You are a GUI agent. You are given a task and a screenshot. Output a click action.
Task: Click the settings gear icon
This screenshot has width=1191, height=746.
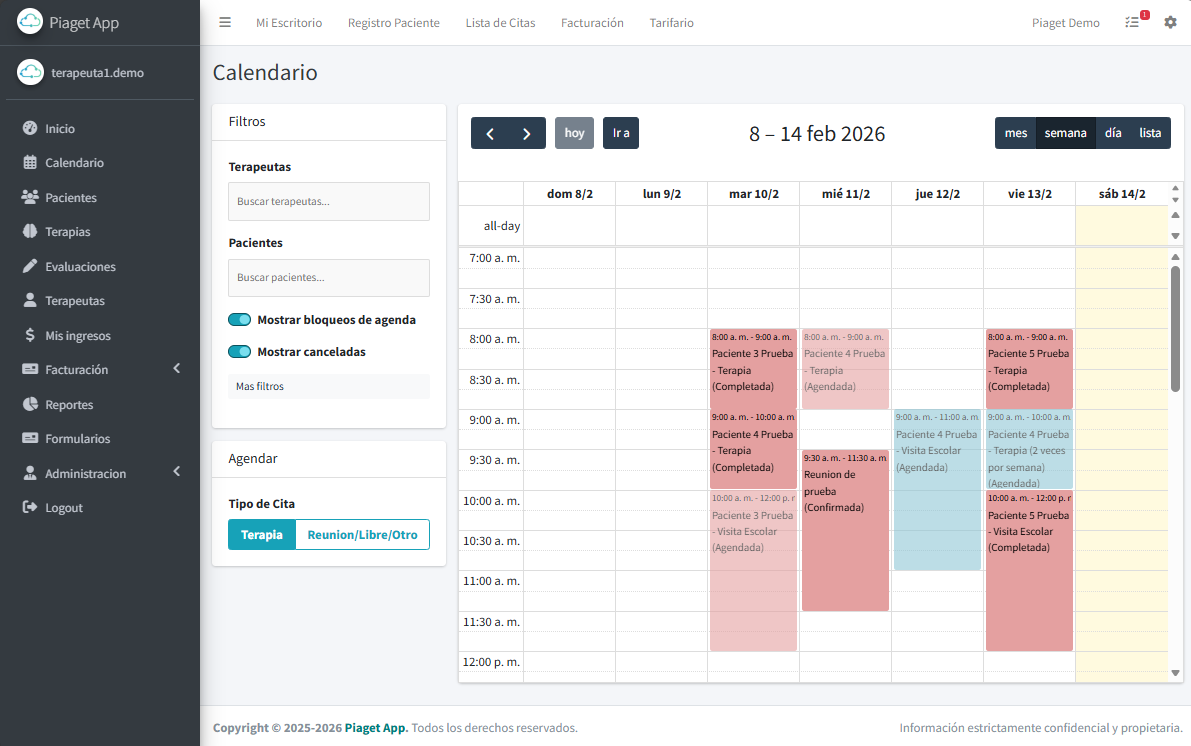[1170, 21]
